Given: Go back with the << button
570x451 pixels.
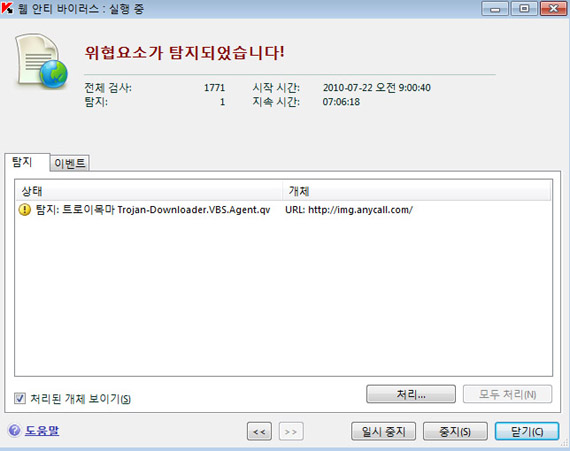Looking at the screenshot, I should tap(259, 432).
